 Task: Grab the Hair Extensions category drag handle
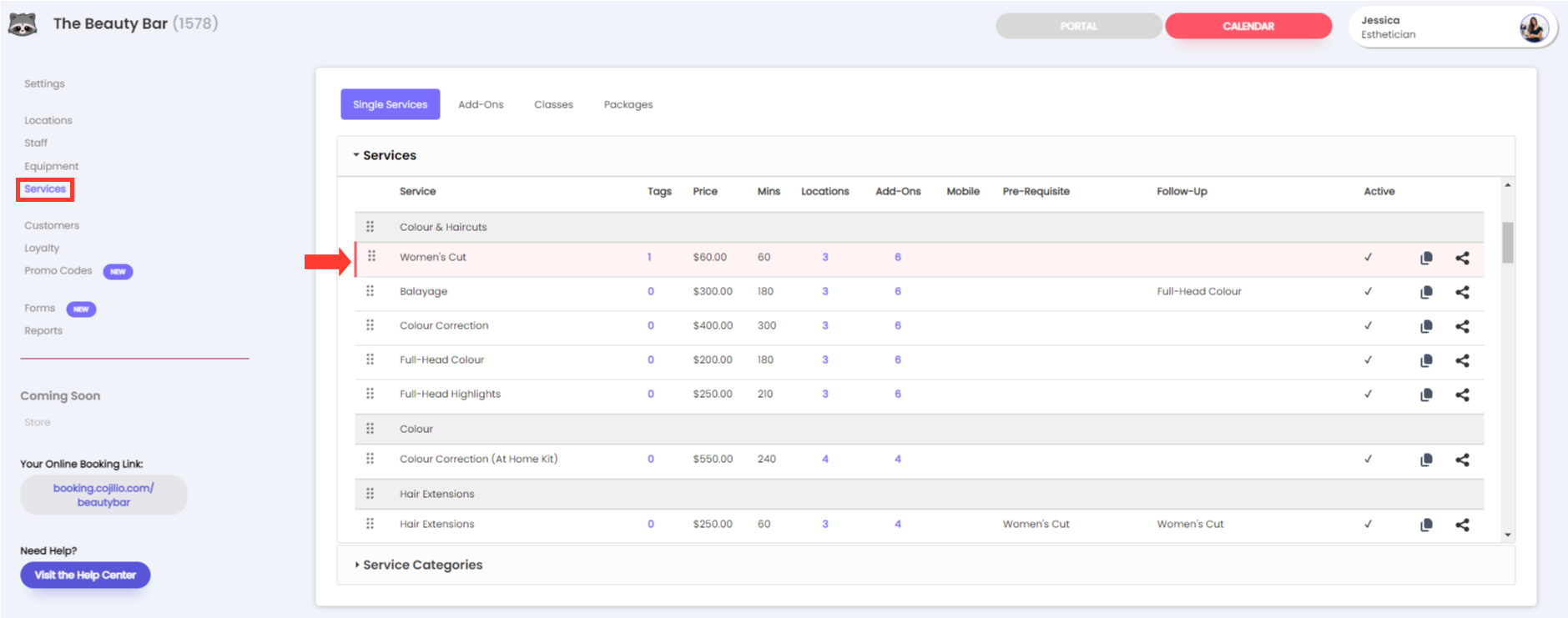(370, 493)
